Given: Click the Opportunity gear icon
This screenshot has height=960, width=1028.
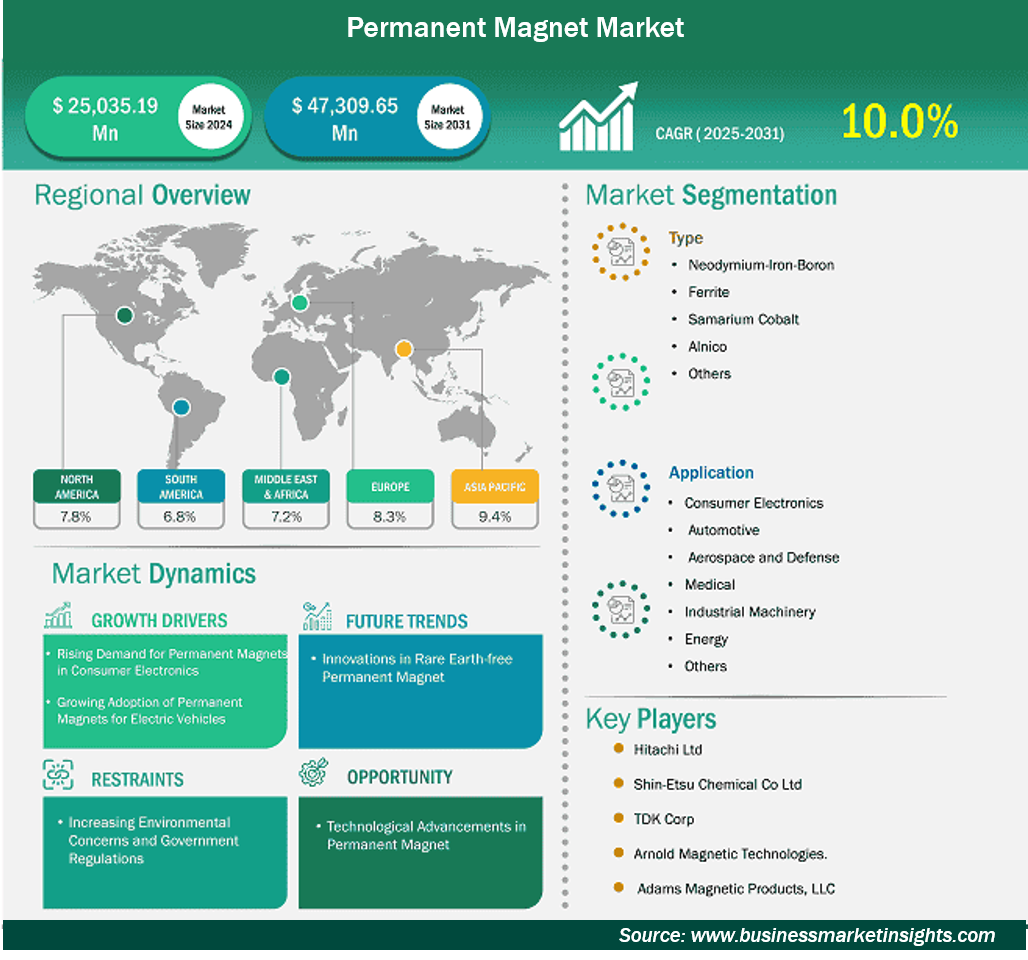Looking at the screenshot, I should (316, 774).
